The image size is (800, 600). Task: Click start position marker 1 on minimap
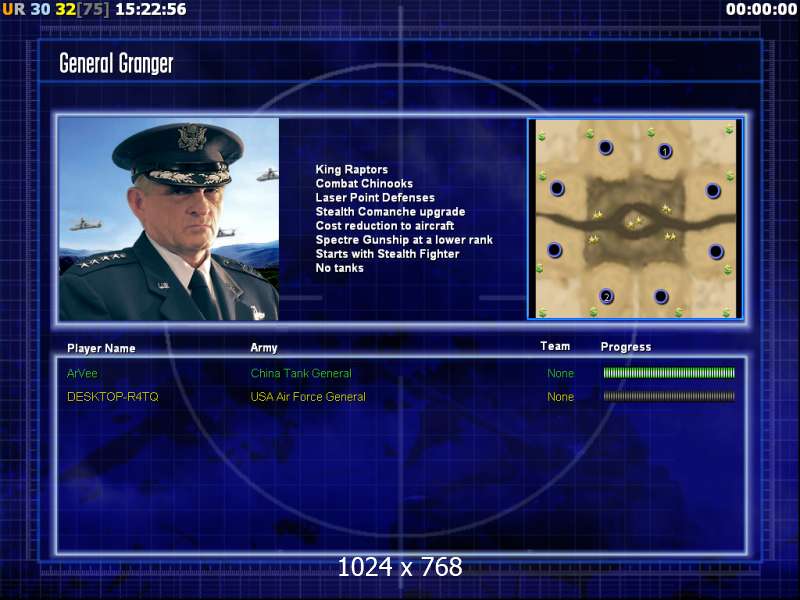click(x=665, y=151)
